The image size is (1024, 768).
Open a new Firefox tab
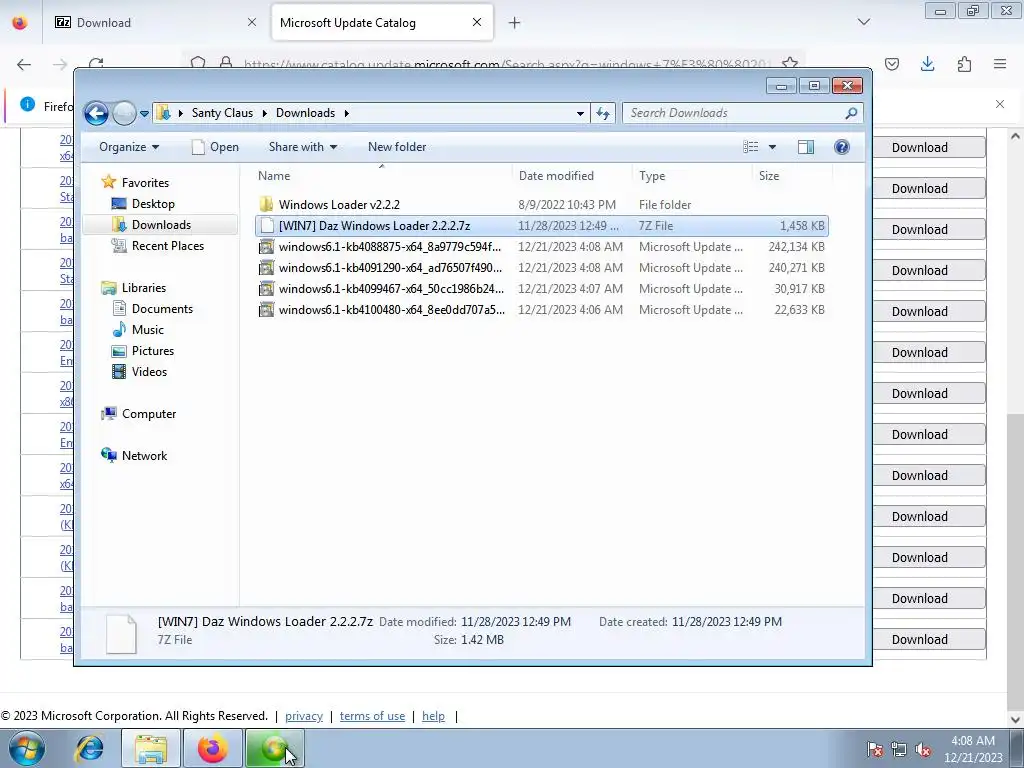(515, 23)
